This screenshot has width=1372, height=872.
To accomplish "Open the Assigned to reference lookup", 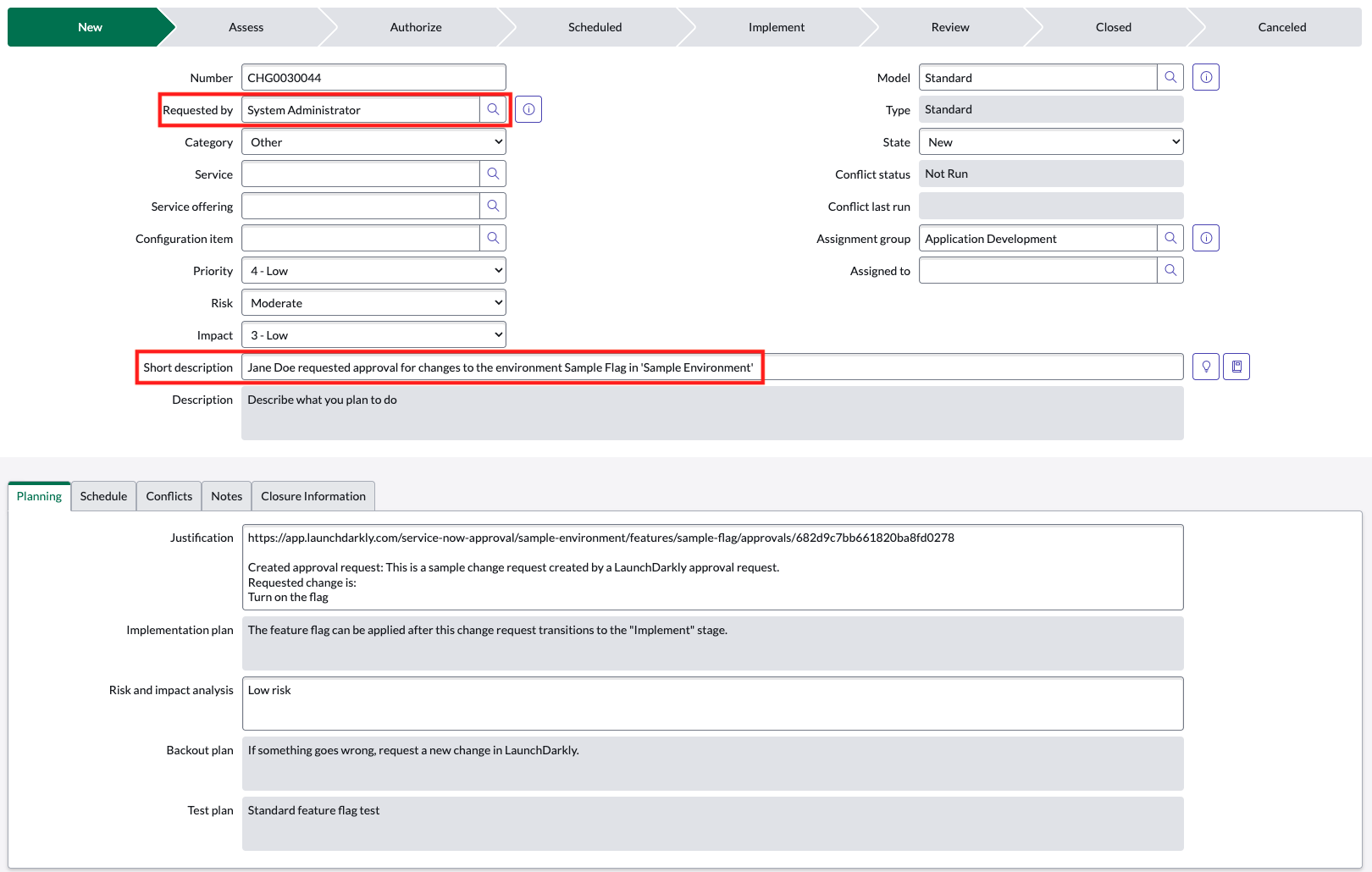I will pyautogui.click(x=1170, y=270).
